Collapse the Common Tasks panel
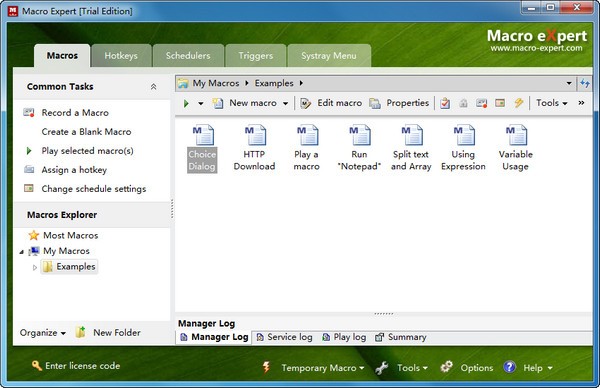600x388 pixels. pos(153,87)
